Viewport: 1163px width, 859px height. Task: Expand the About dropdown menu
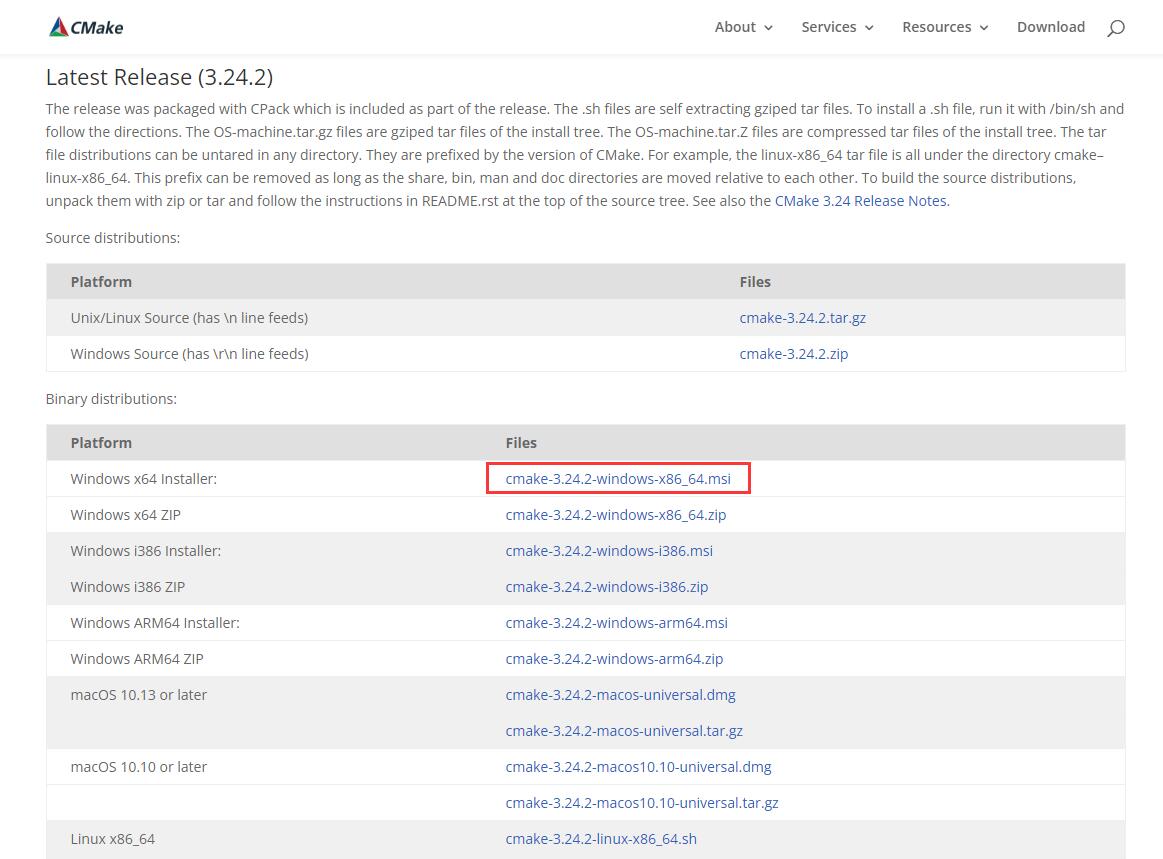point(743,27)
